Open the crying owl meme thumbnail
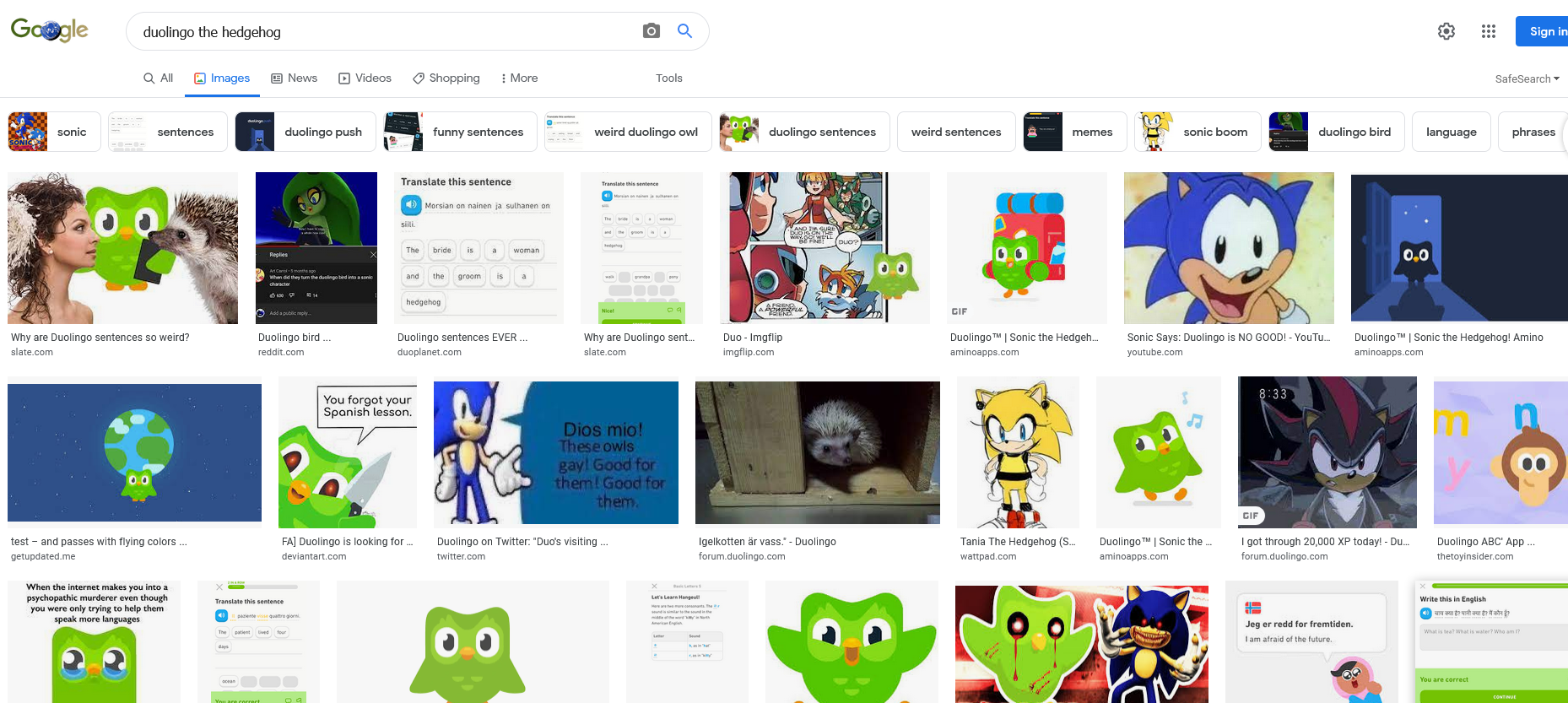The height and width of the screenshot is (703, 1568). click(x=95, y=641)
